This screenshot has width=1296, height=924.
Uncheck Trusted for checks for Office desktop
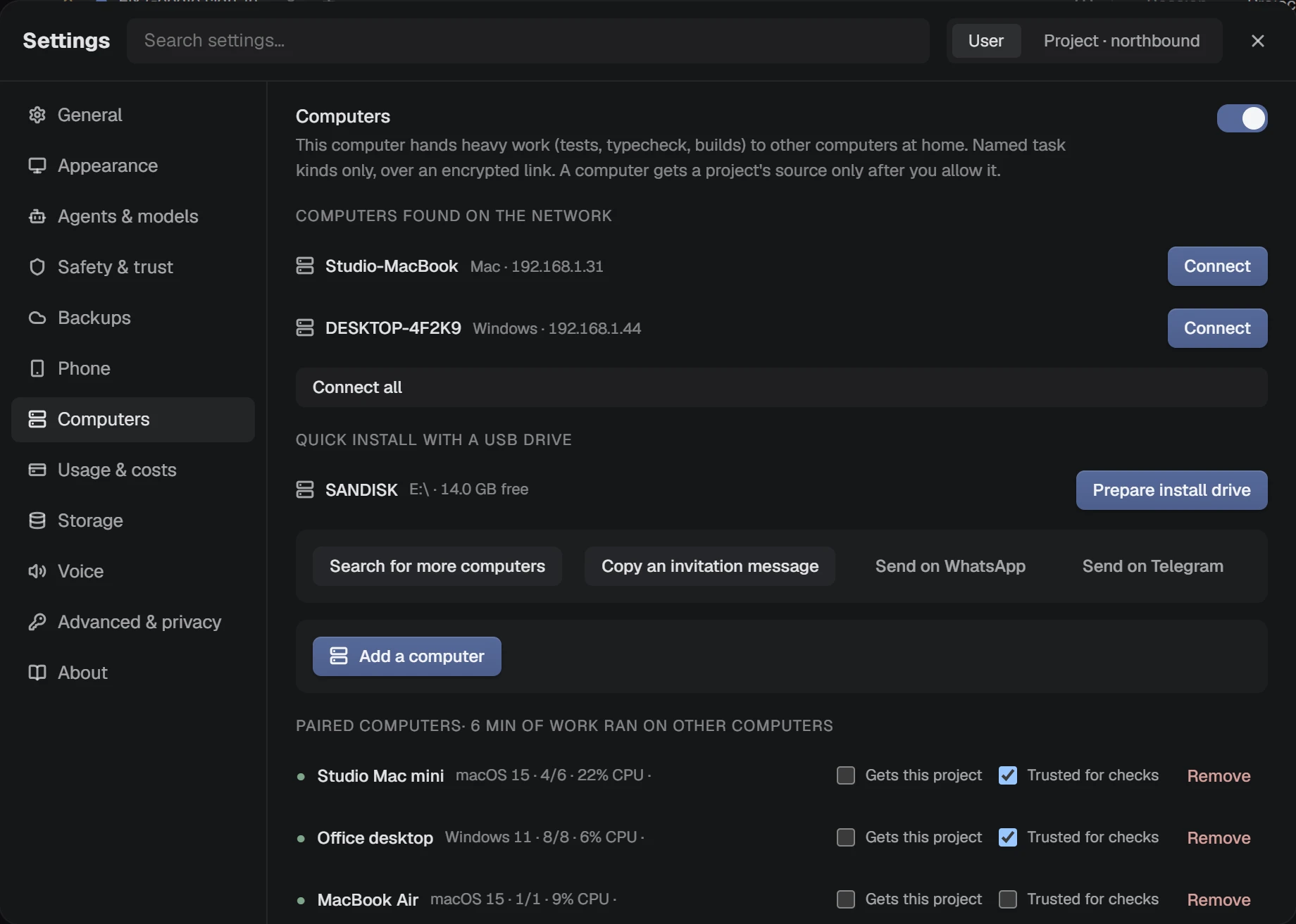coord(1008,837)
